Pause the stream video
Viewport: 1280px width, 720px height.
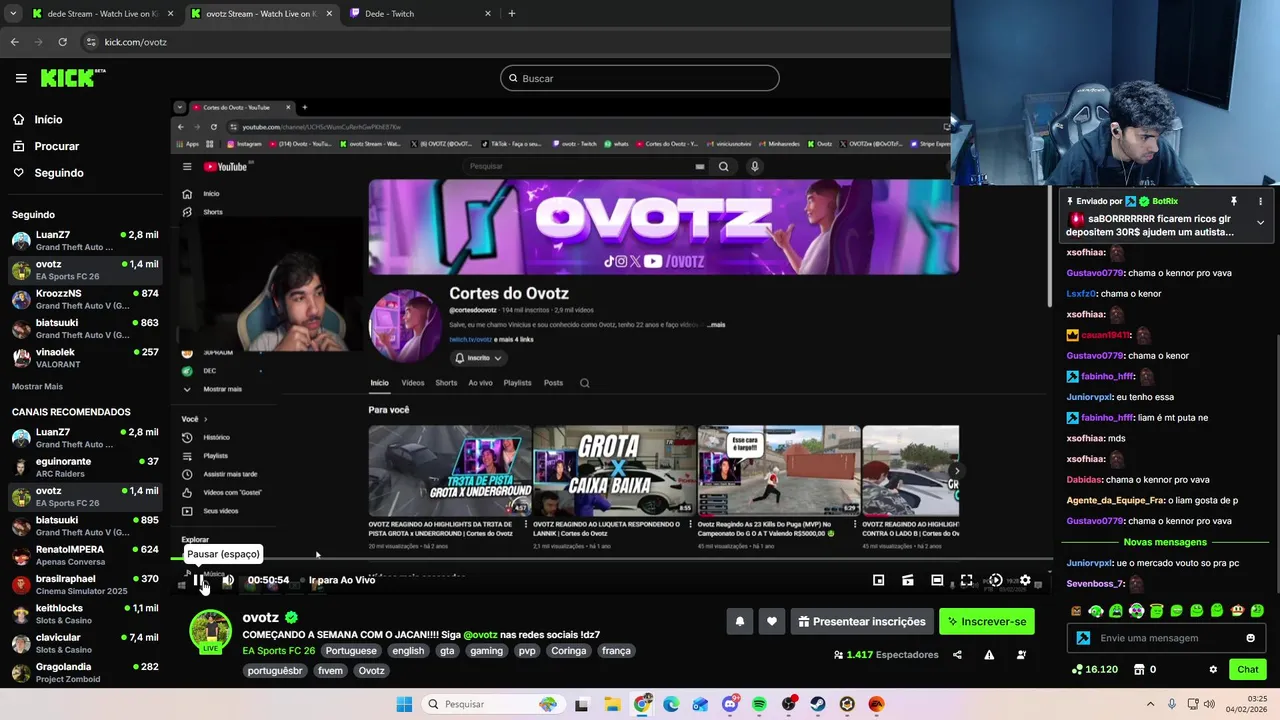click(x=199, y=580)
